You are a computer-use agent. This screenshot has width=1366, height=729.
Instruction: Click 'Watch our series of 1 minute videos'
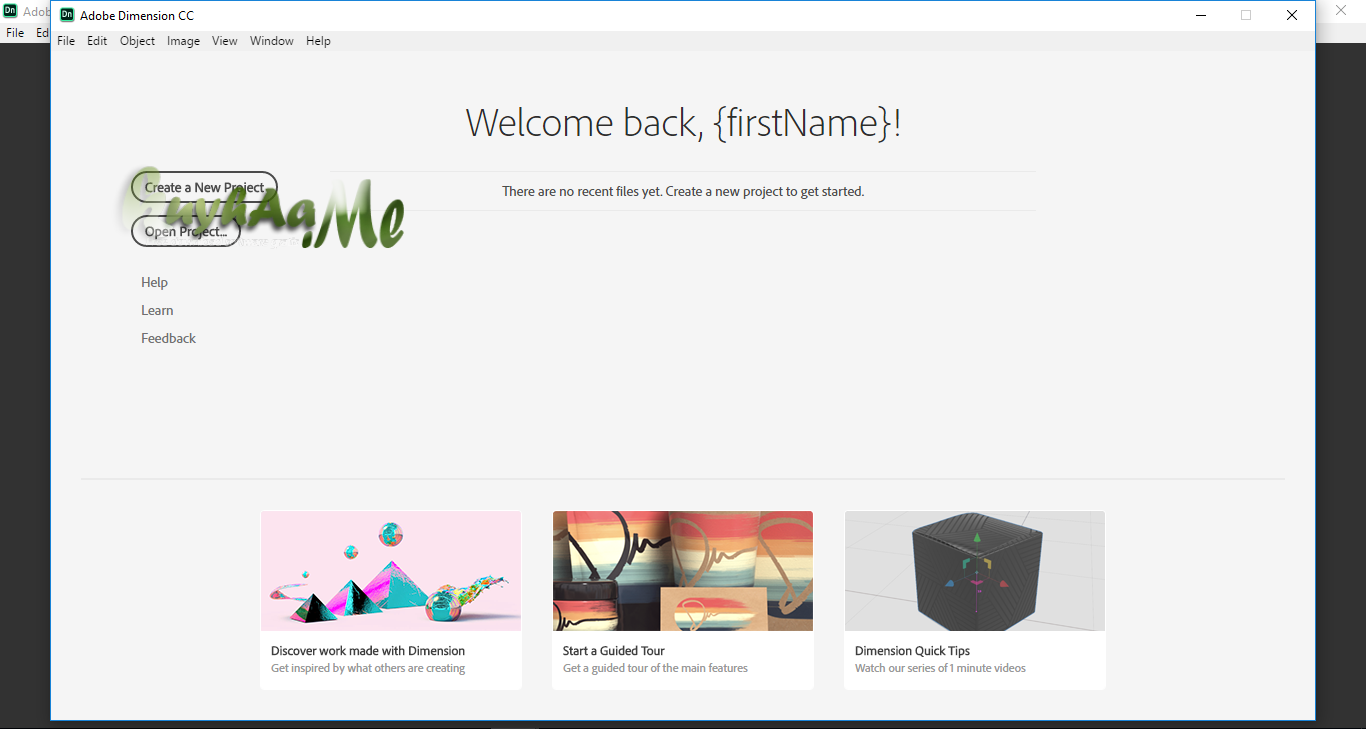point(940,668)
